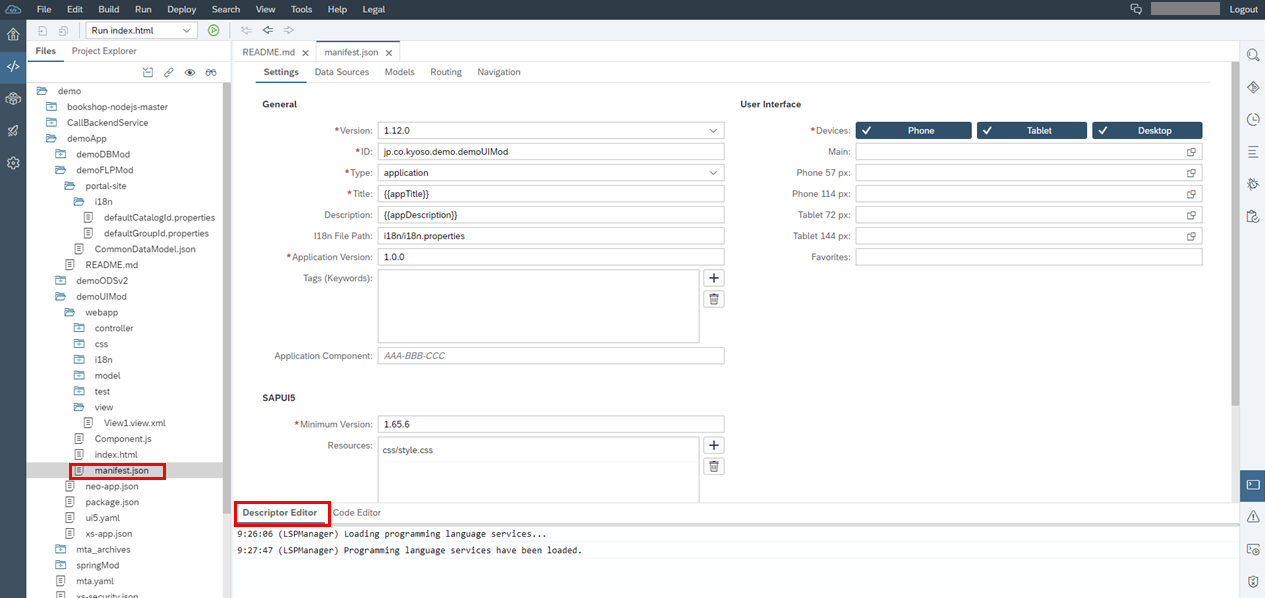1265x598 pixels.
Task: Switch to the Data Sources tab
Action: [x=342, y=72]
